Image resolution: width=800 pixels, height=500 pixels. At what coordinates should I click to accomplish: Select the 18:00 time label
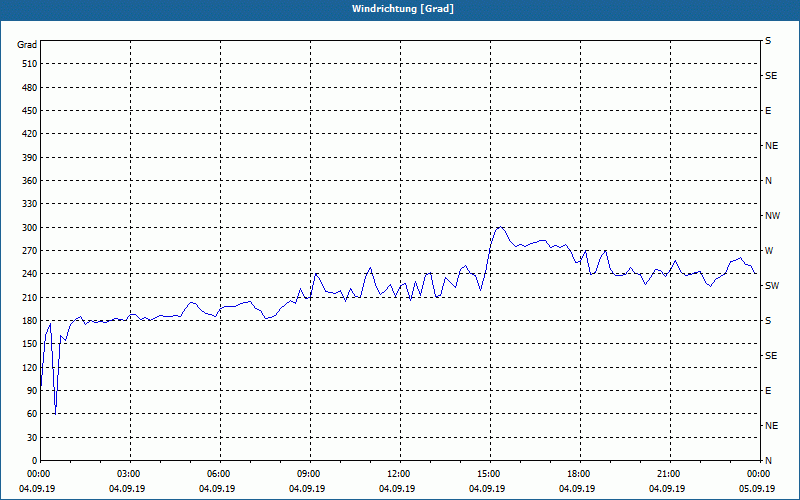click(x=580, y=474)
